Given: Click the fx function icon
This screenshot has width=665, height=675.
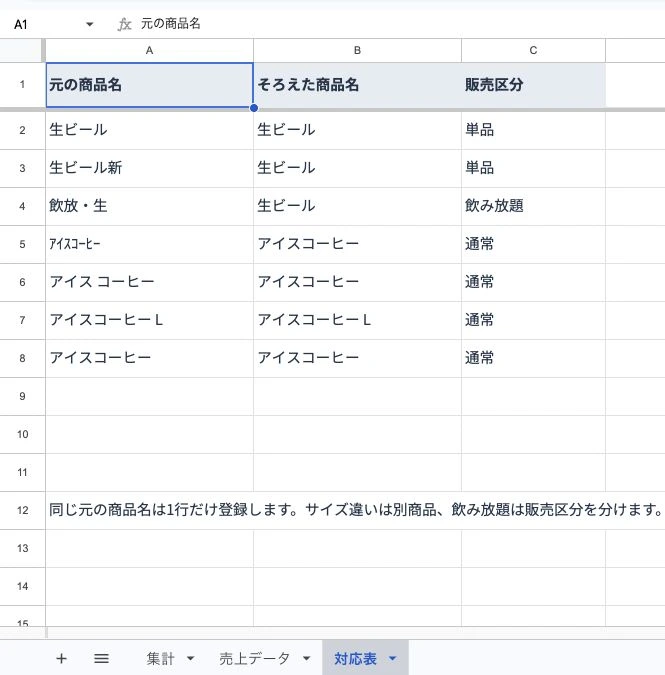Looking at the screenshot, I should pos(124,24).
